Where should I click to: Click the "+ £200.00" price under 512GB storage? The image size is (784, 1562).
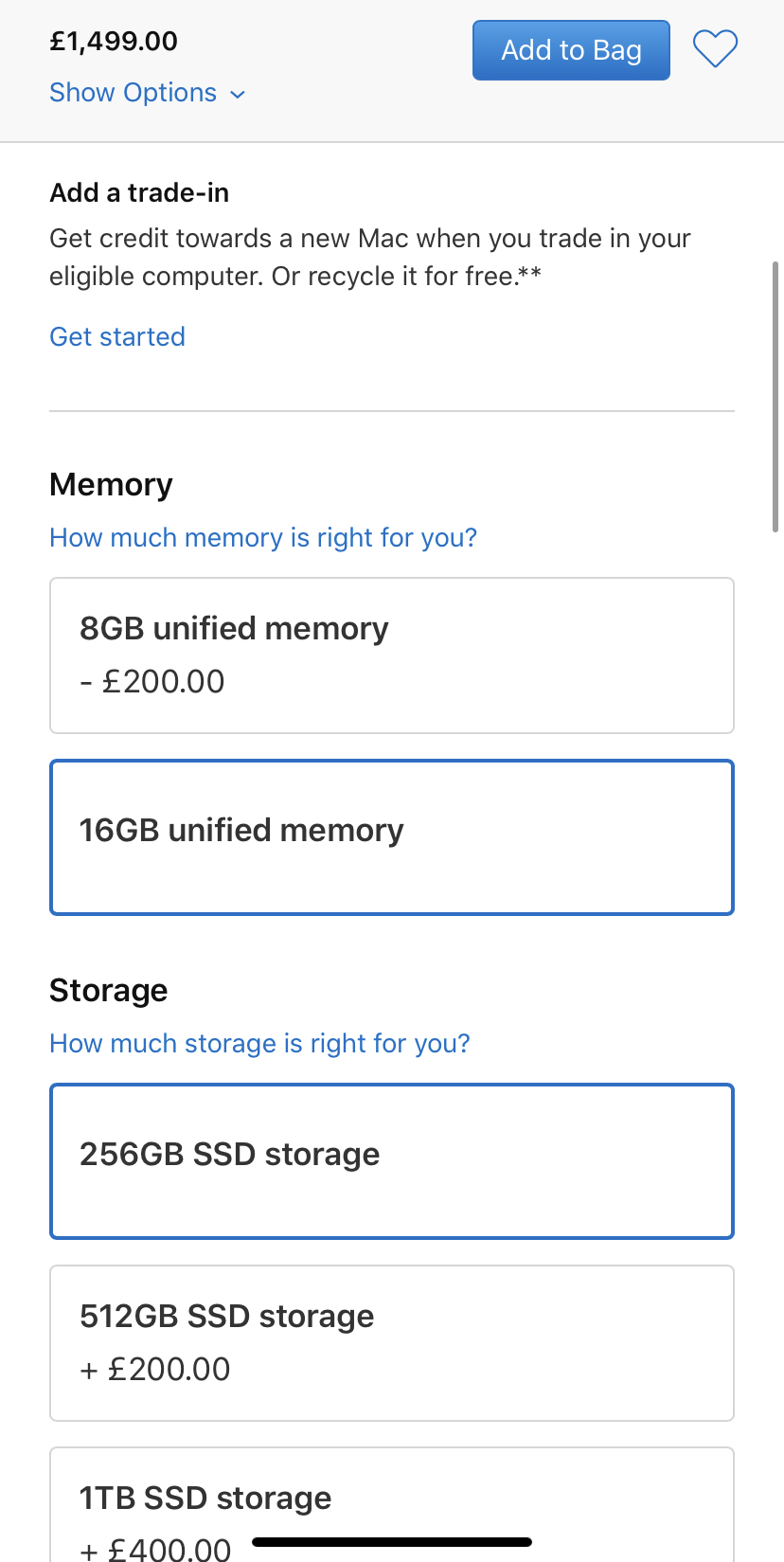point(155,1370)
